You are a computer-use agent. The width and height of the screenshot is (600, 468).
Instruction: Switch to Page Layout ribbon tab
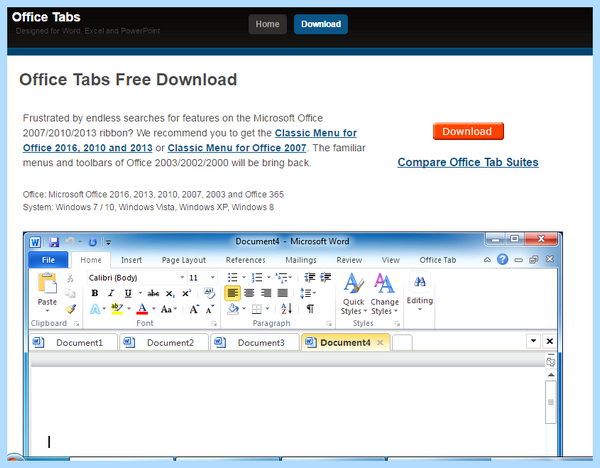[x=184, y=260]
